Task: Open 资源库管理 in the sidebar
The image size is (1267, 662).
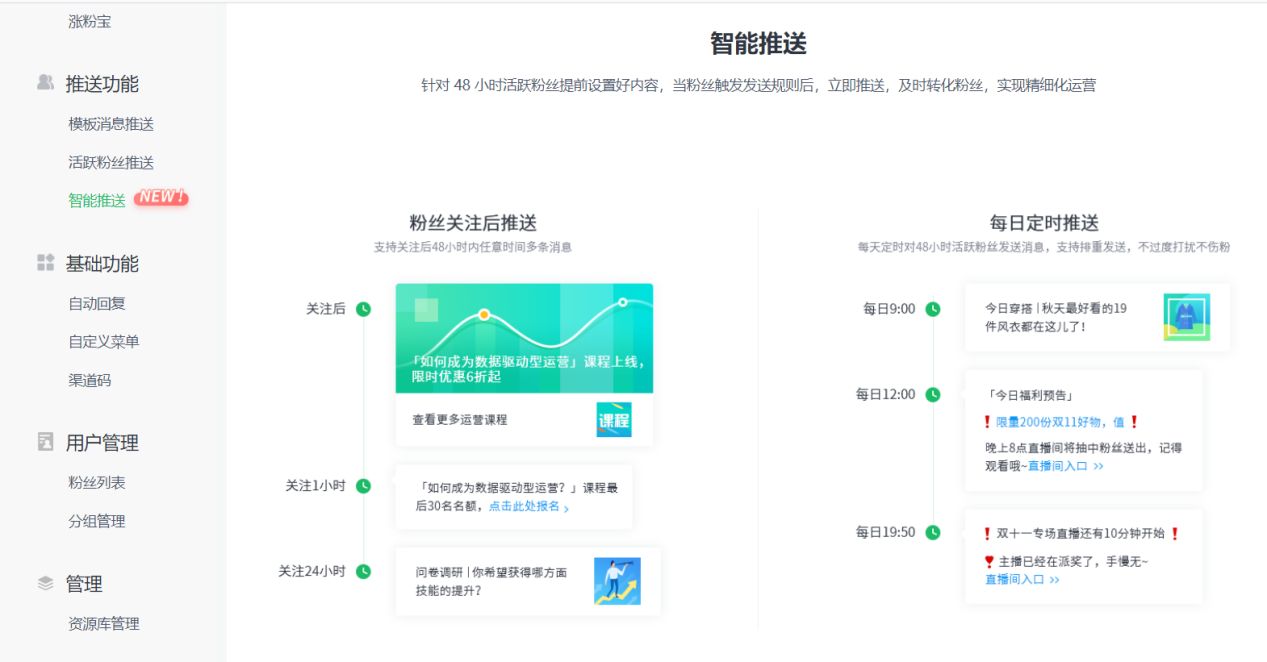Action: [x=104, y=623]
